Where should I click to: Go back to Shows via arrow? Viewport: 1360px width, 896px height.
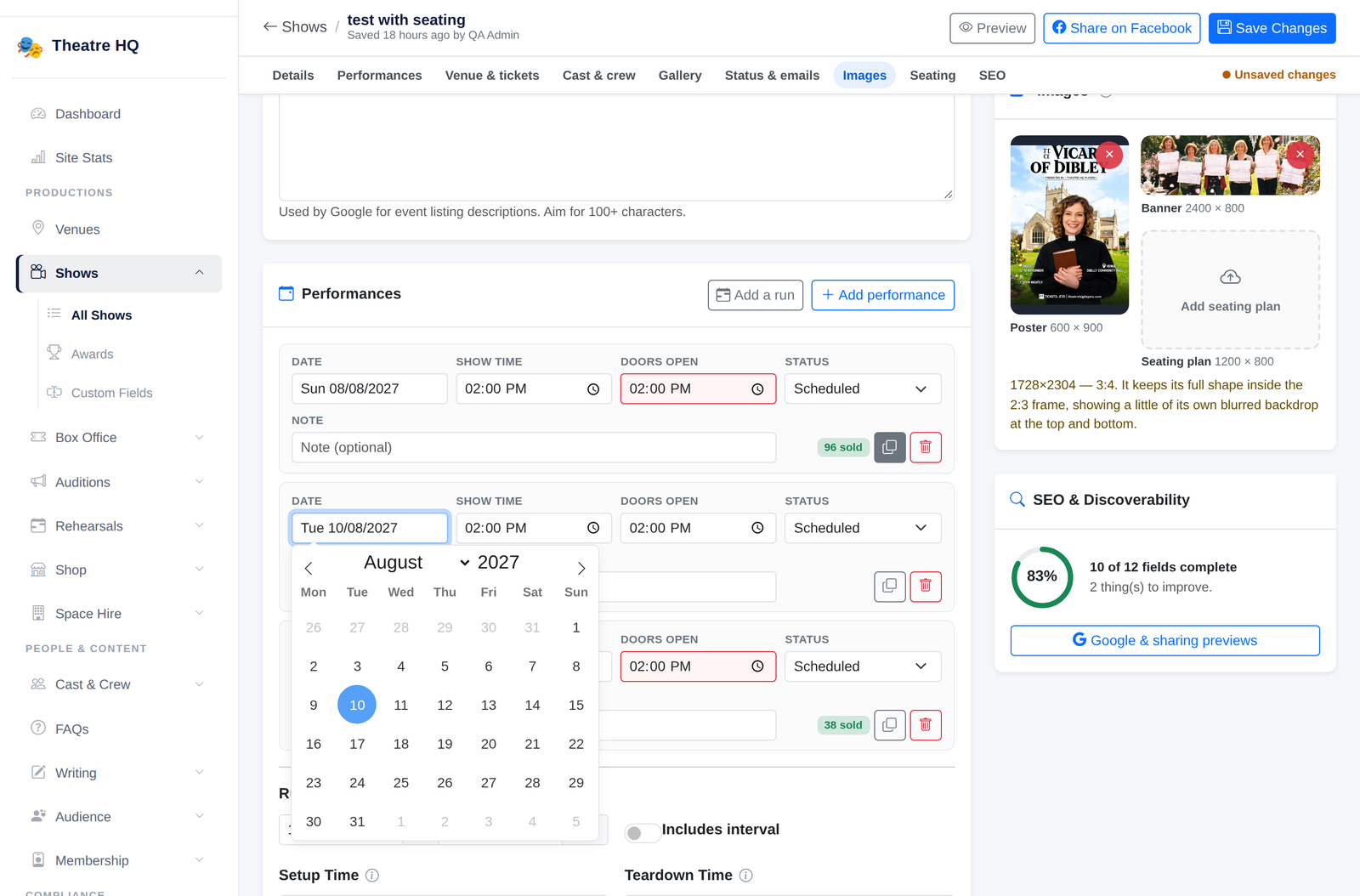pos(270,26)
